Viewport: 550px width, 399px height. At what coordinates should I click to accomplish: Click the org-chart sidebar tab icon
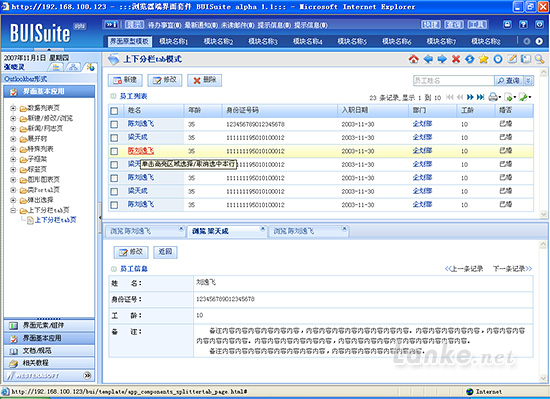[x=73, y=67]
